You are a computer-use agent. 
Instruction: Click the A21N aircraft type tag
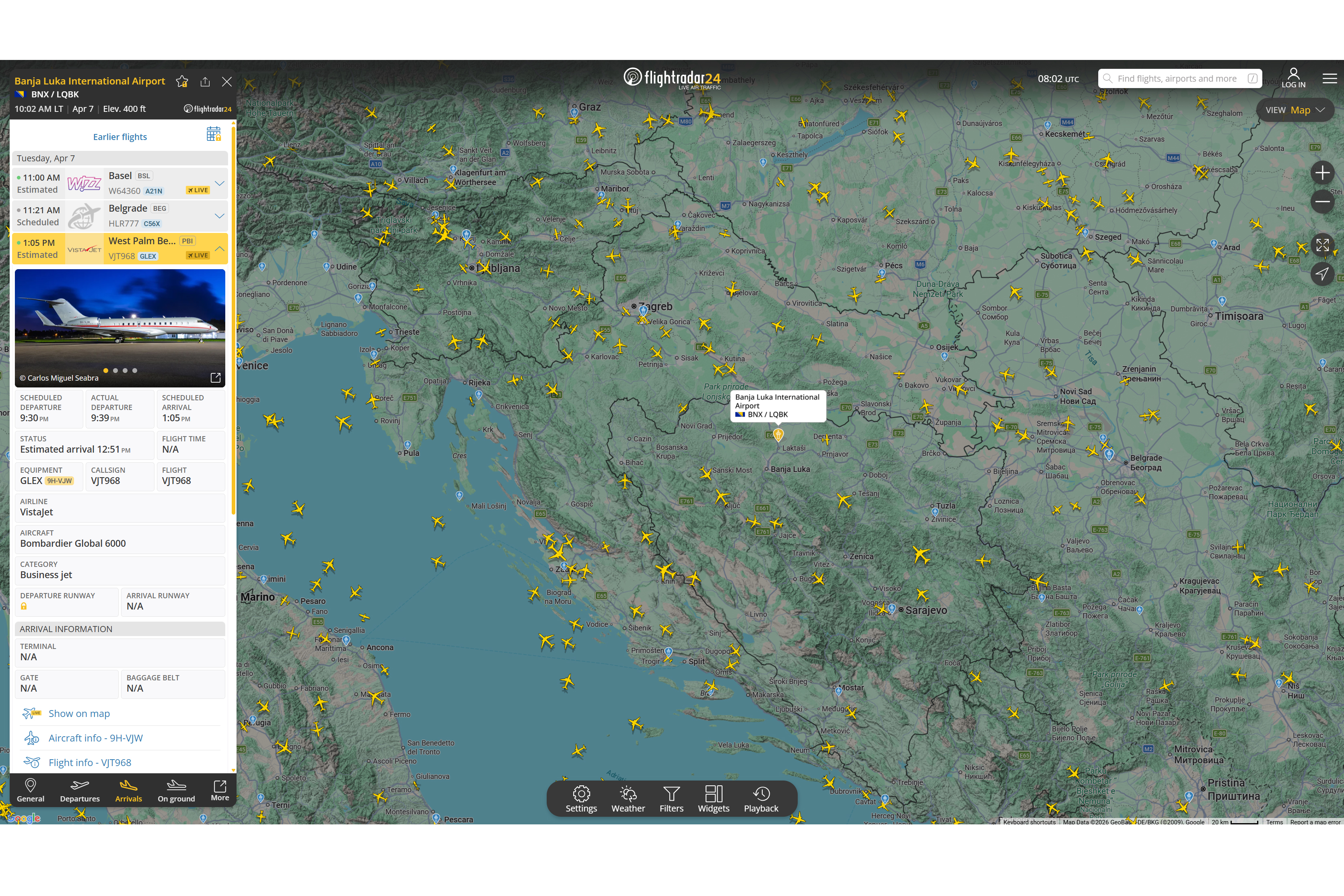click(x=154, y=191)
